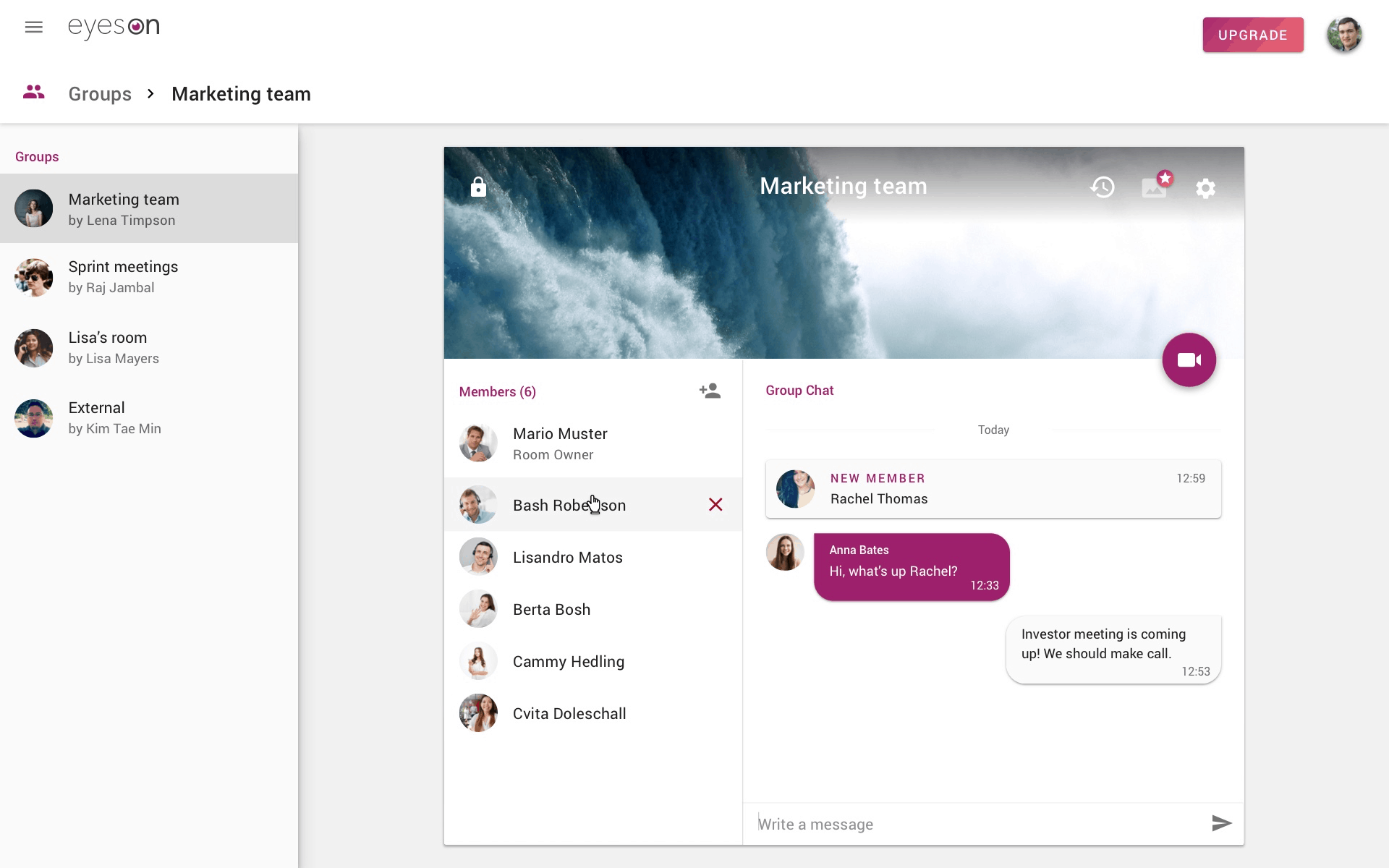Open the room settings gear
This screenshot has width=1389, height=868.
point(1205,188)
